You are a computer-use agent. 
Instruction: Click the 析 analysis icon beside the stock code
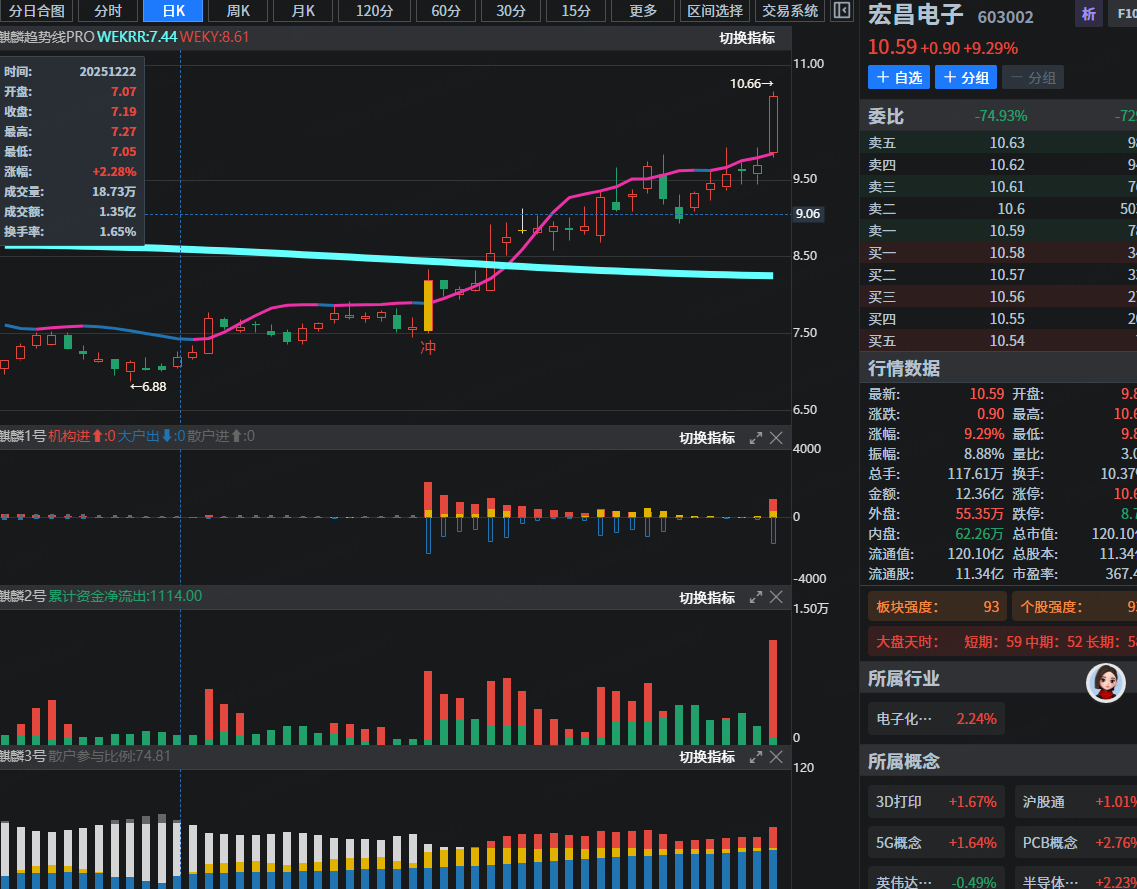tap(1088, 15)
